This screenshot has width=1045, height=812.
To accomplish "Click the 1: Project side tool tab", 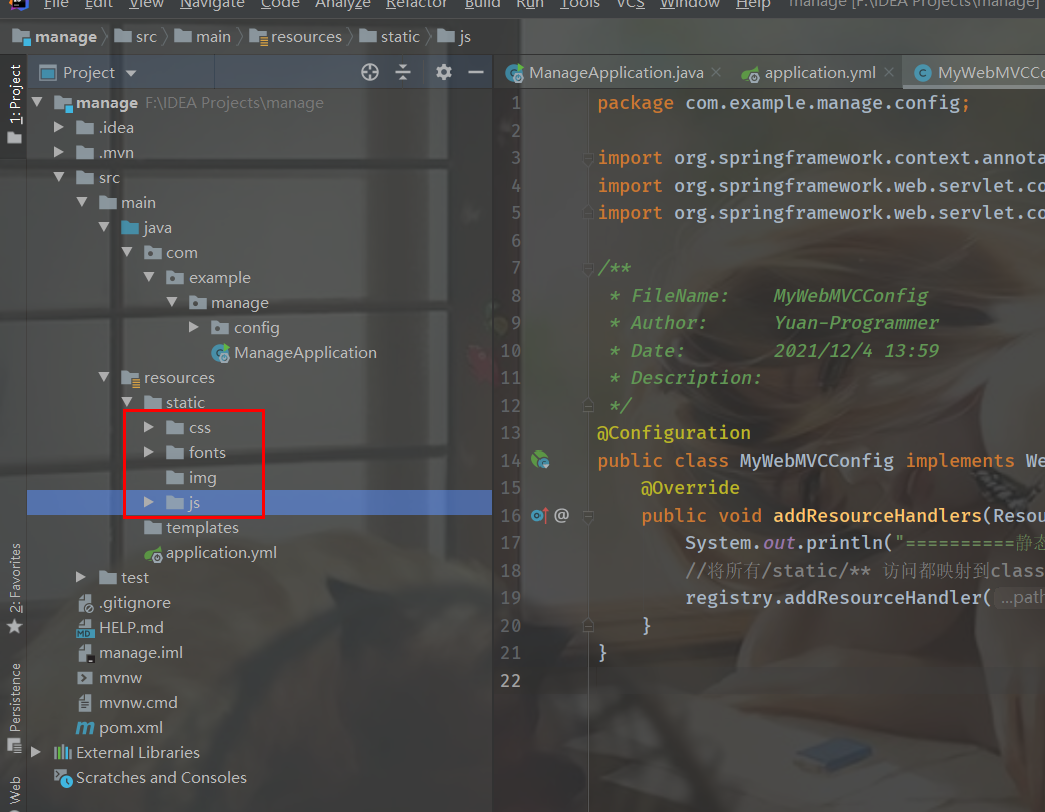I will [14, 104].
